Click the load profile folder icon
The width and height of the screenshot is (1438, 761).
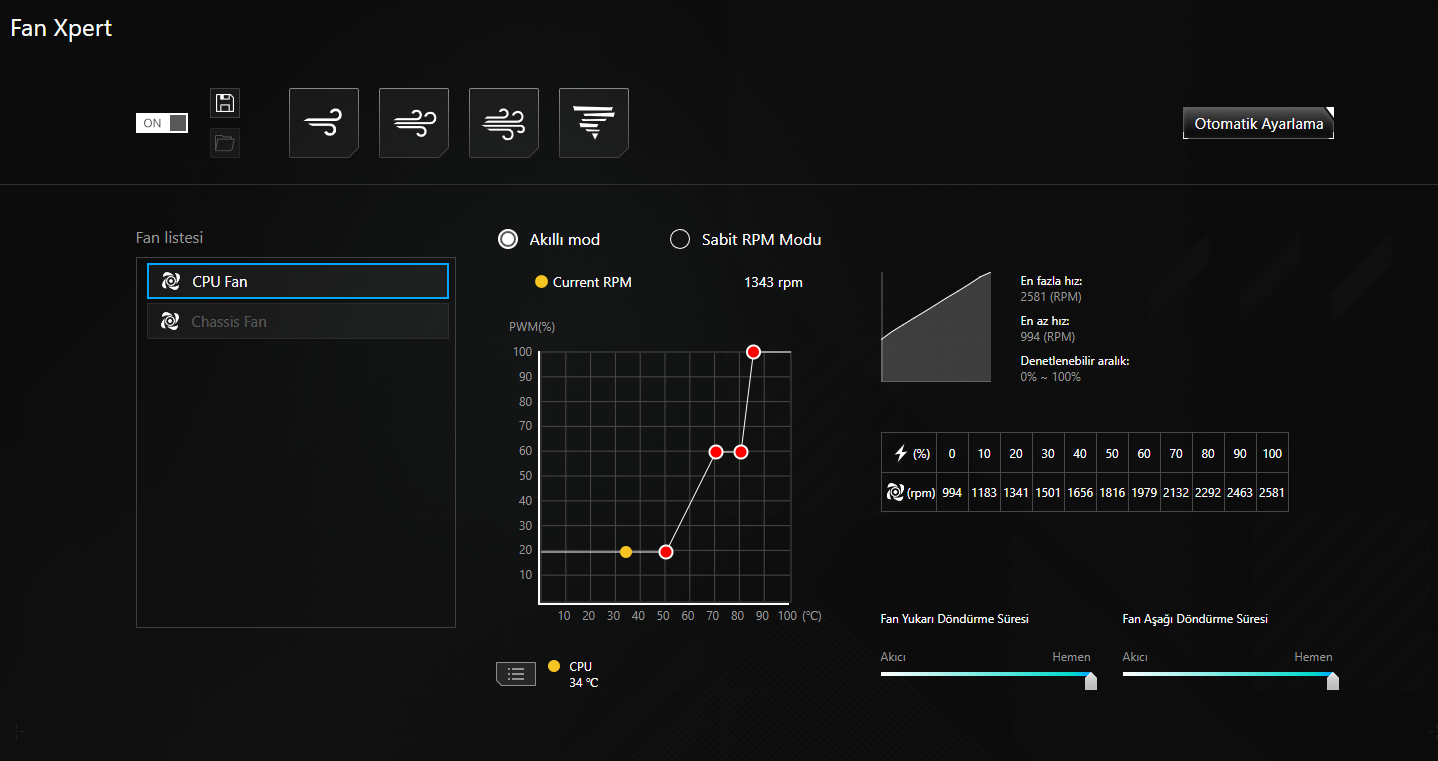(225, 143)
